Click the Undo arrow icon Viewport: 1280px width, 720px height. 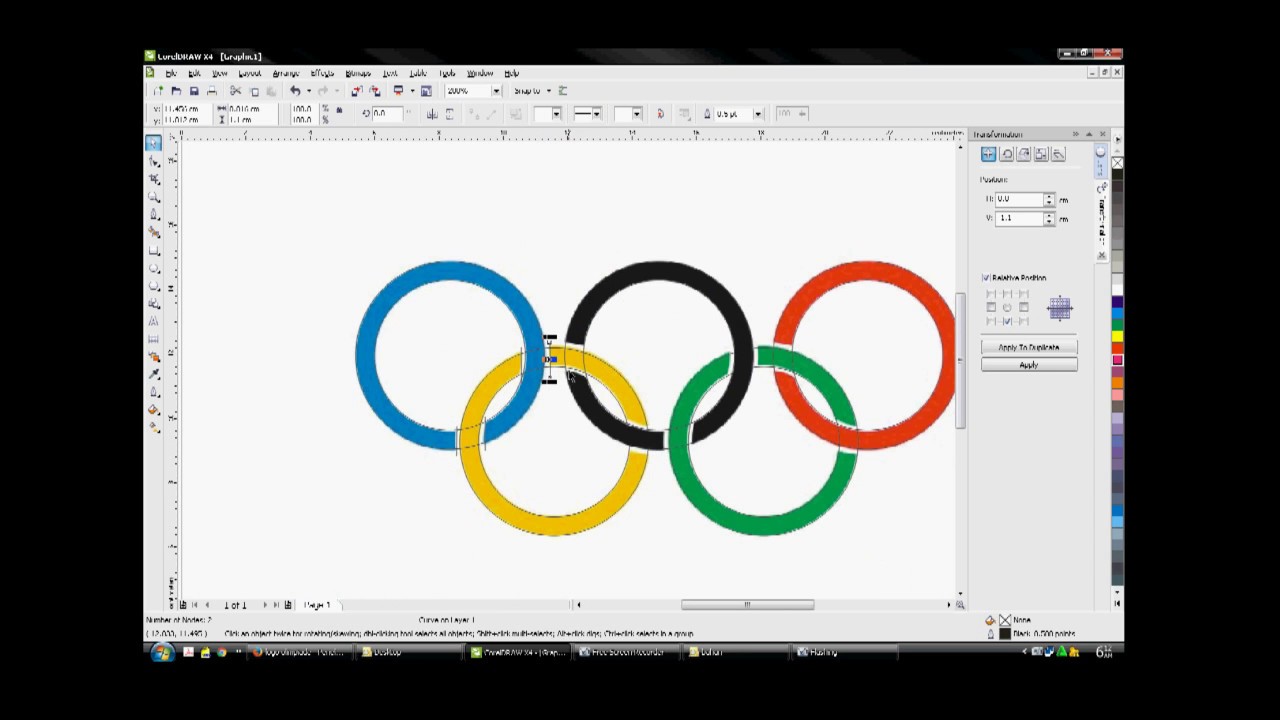[x=295, y=91]
